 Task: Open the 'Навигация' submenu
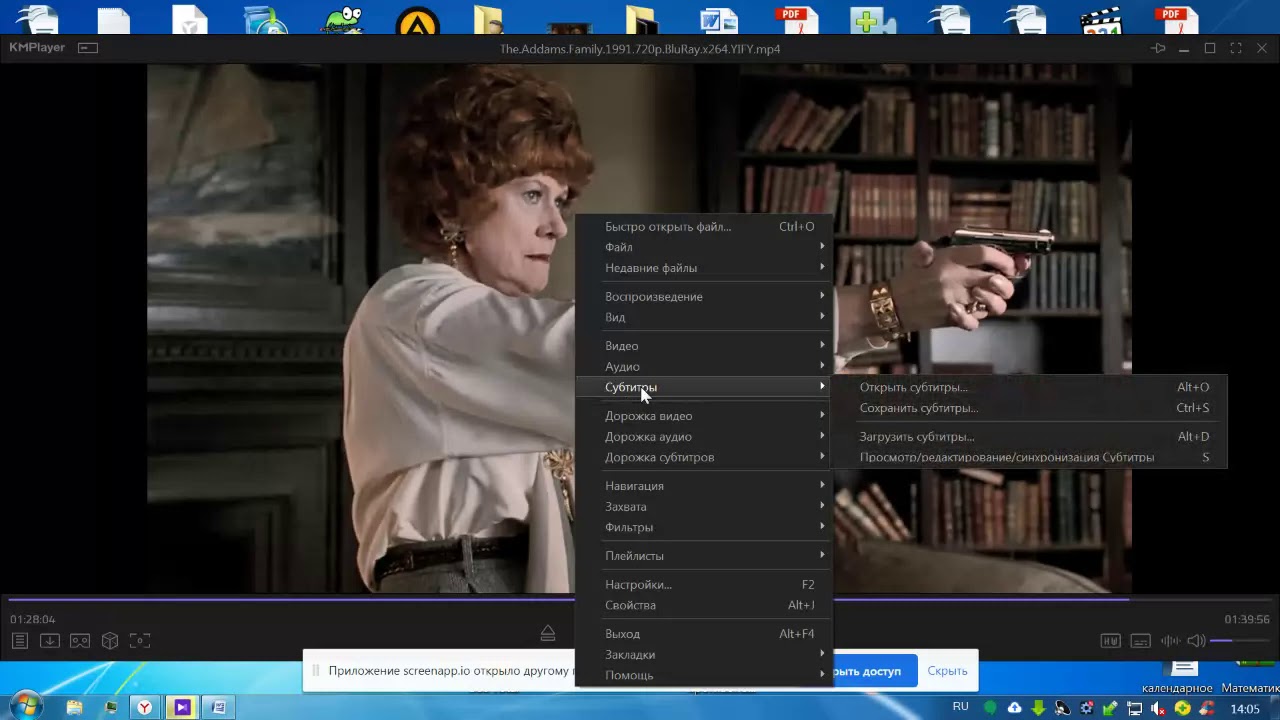[704, 486]
